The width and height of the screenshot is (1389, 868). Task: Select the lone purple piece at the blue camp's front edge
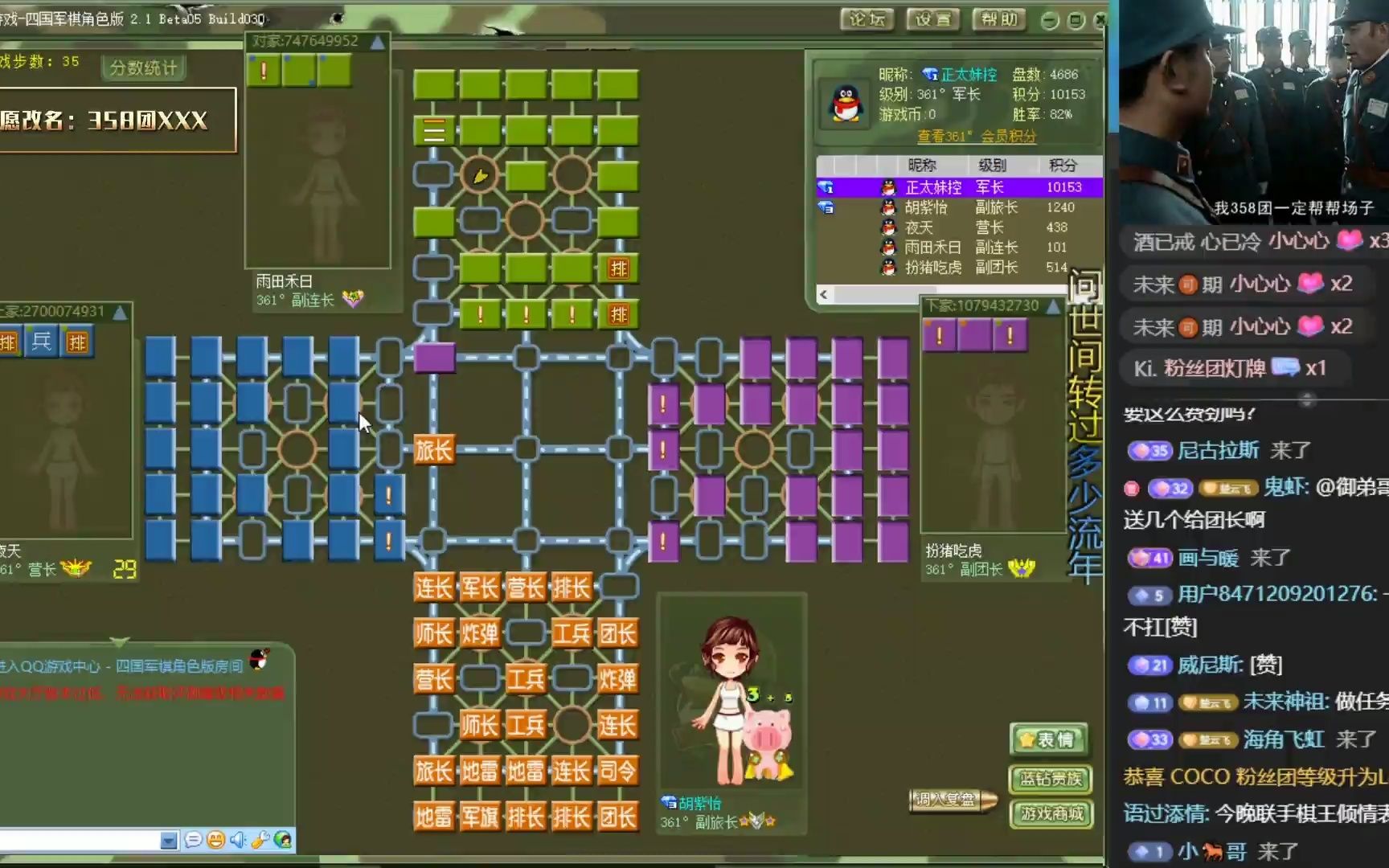[x=434, y=358]
